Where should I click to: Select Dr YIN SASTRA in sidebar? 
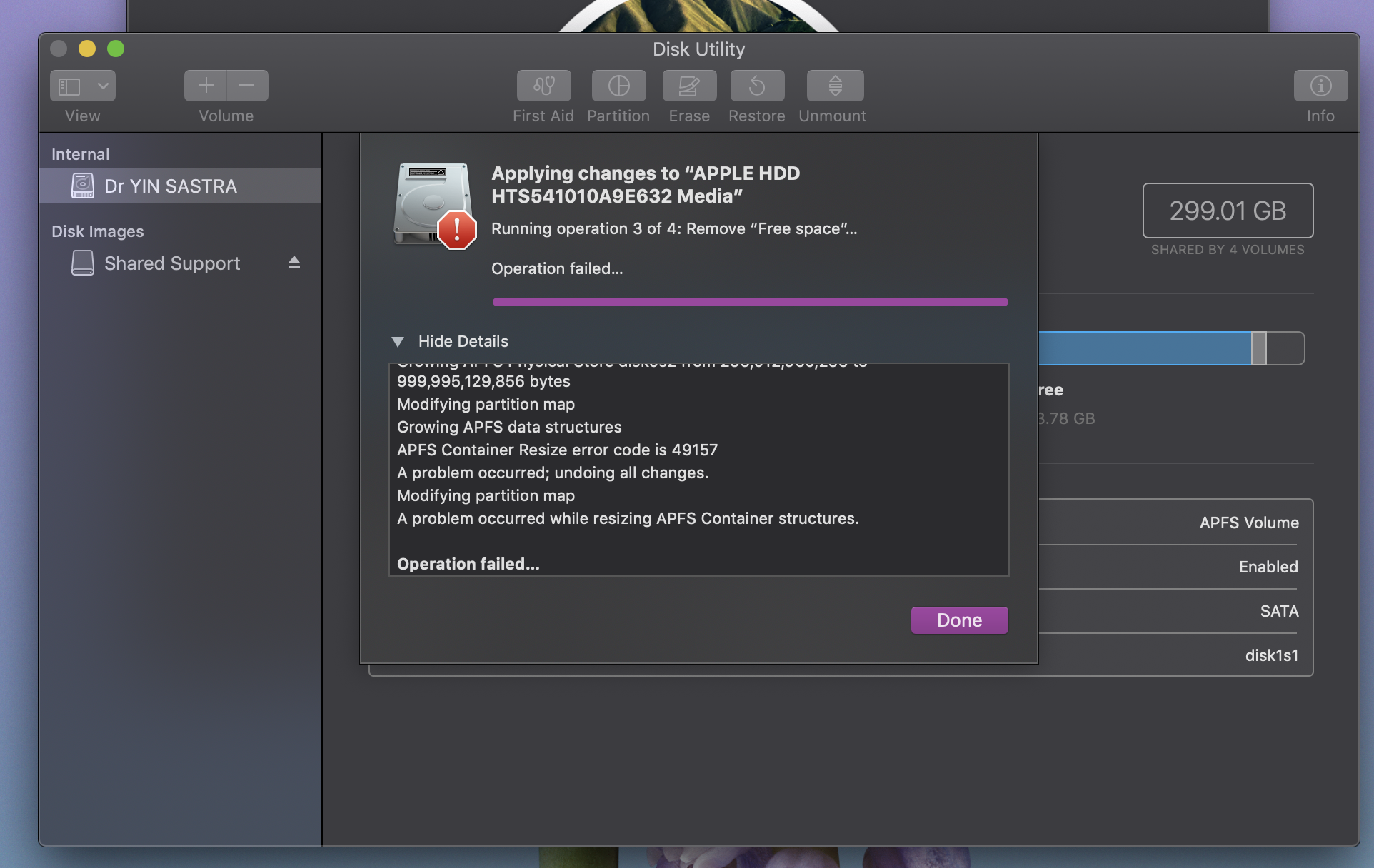click(170, 186)
